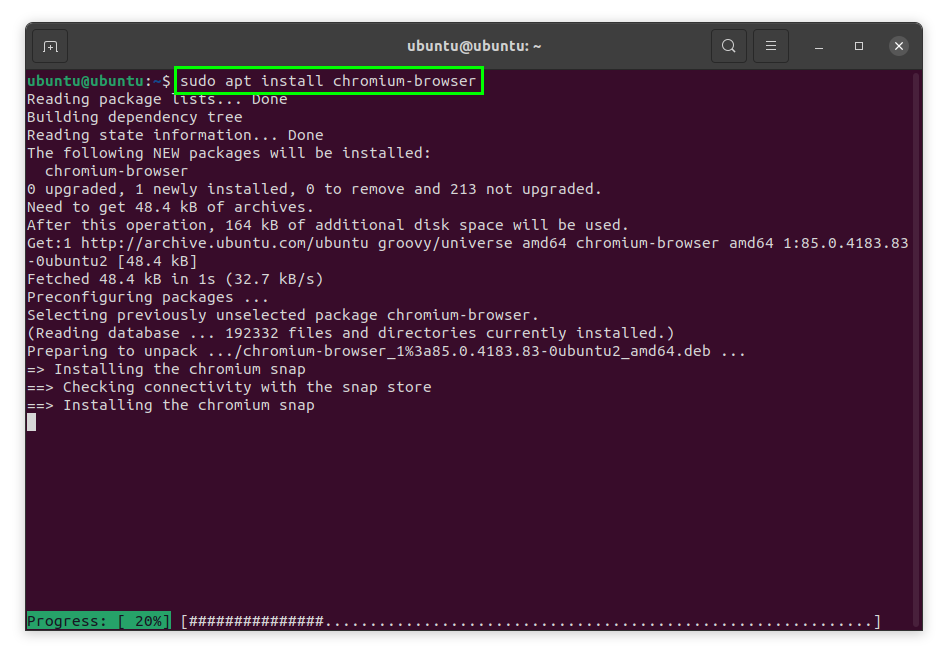Click the terminal vertical scrollbar
The width and height of the screenshot is (948, 659).
click(x=917, y=351)
